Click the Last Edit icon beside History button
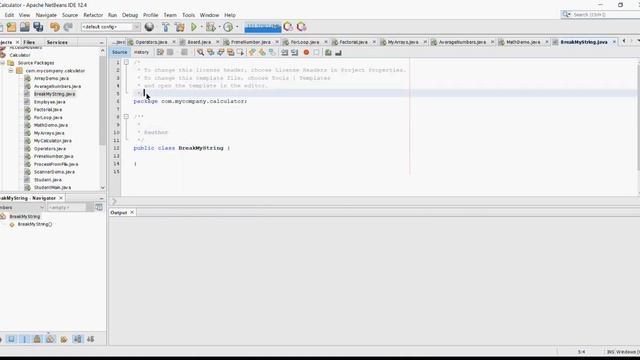 [x=160, y=52]
